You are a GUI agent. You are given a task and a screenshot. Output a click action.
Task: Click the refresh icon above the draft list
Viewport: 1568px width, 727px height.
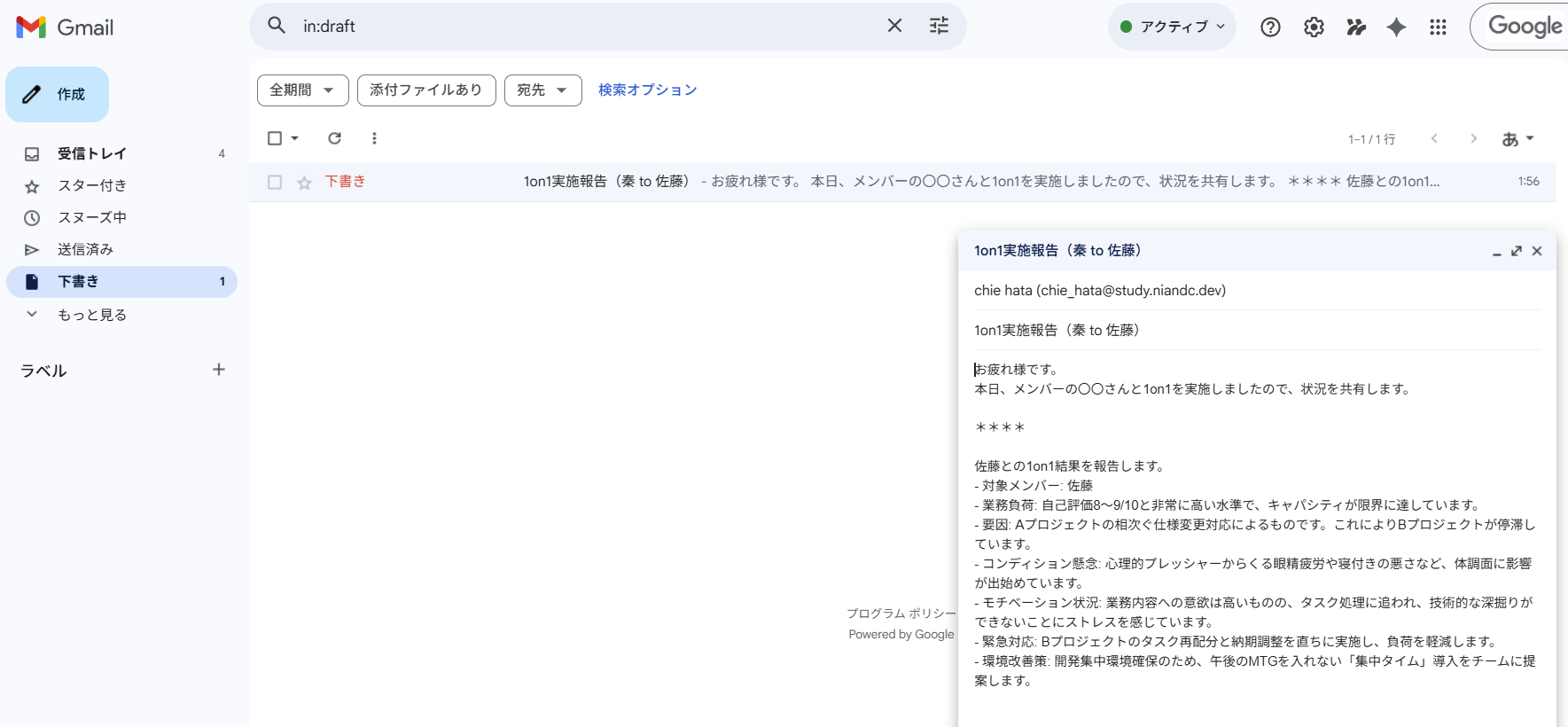[334, 138]
